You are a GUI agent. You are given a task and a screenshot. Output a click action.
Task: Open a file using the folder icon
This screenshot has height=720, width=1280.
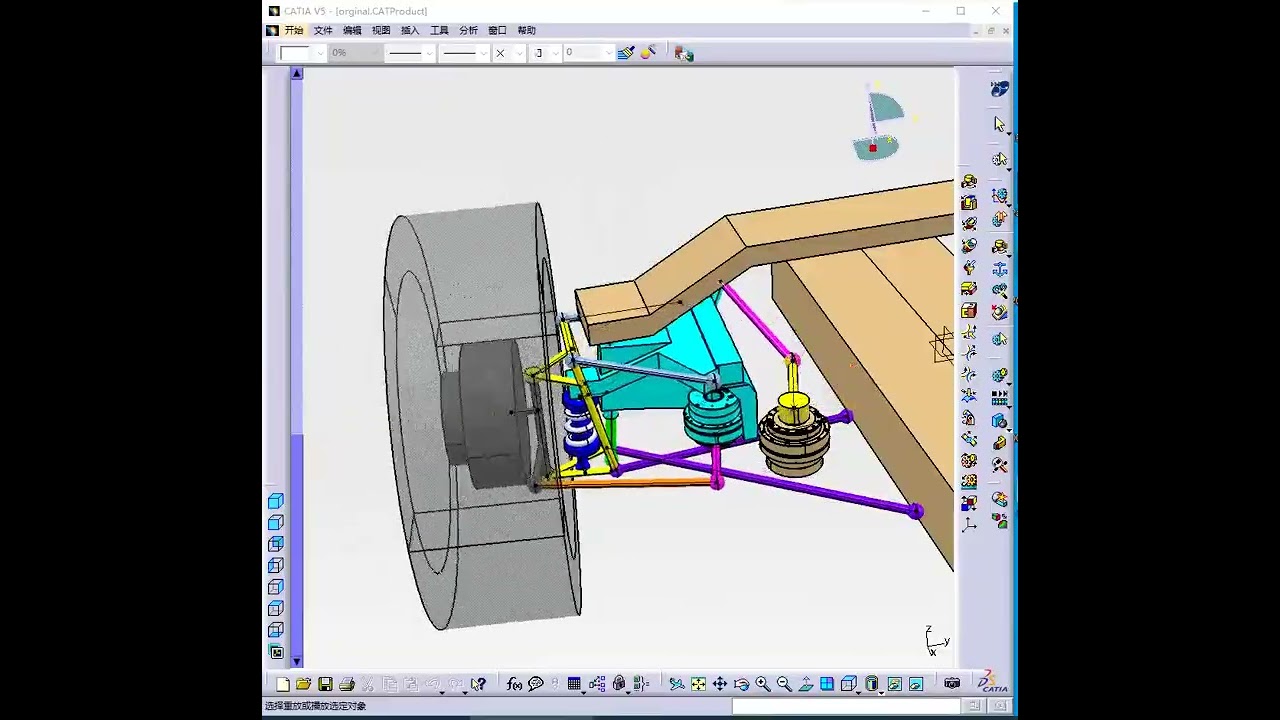click(304, 684)
